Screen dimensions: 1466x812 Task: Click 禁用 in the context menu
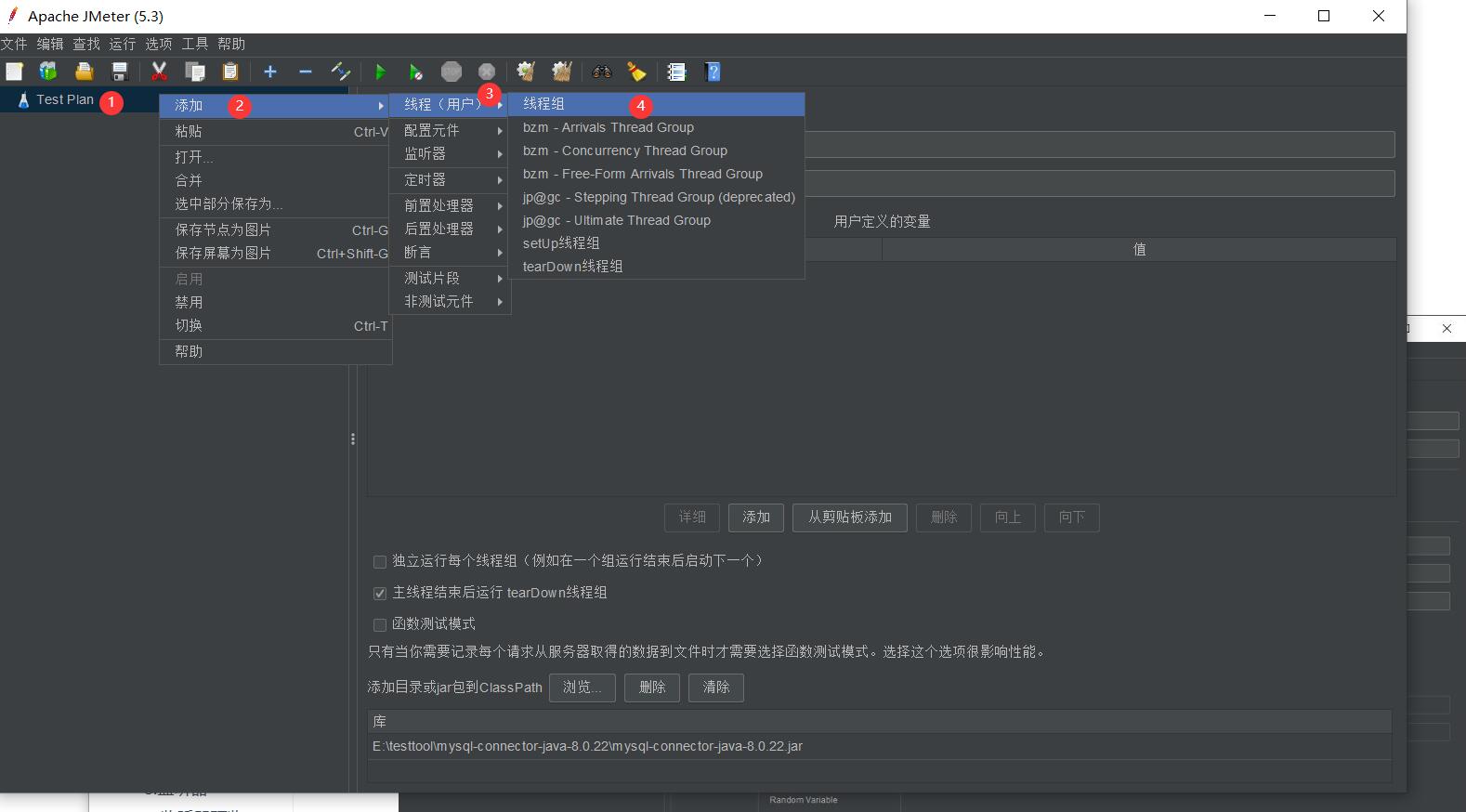tap(276, 303)
